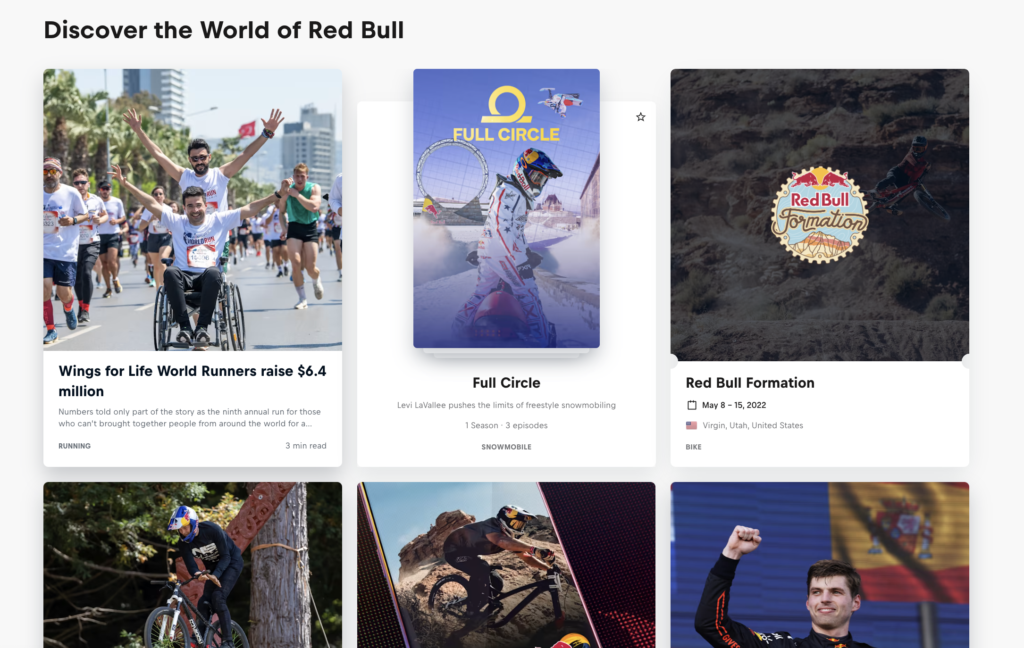Click the favorite star icon on Full Circle card
Viewport: 1024px width, 648px height.
(x=641, y=117)
